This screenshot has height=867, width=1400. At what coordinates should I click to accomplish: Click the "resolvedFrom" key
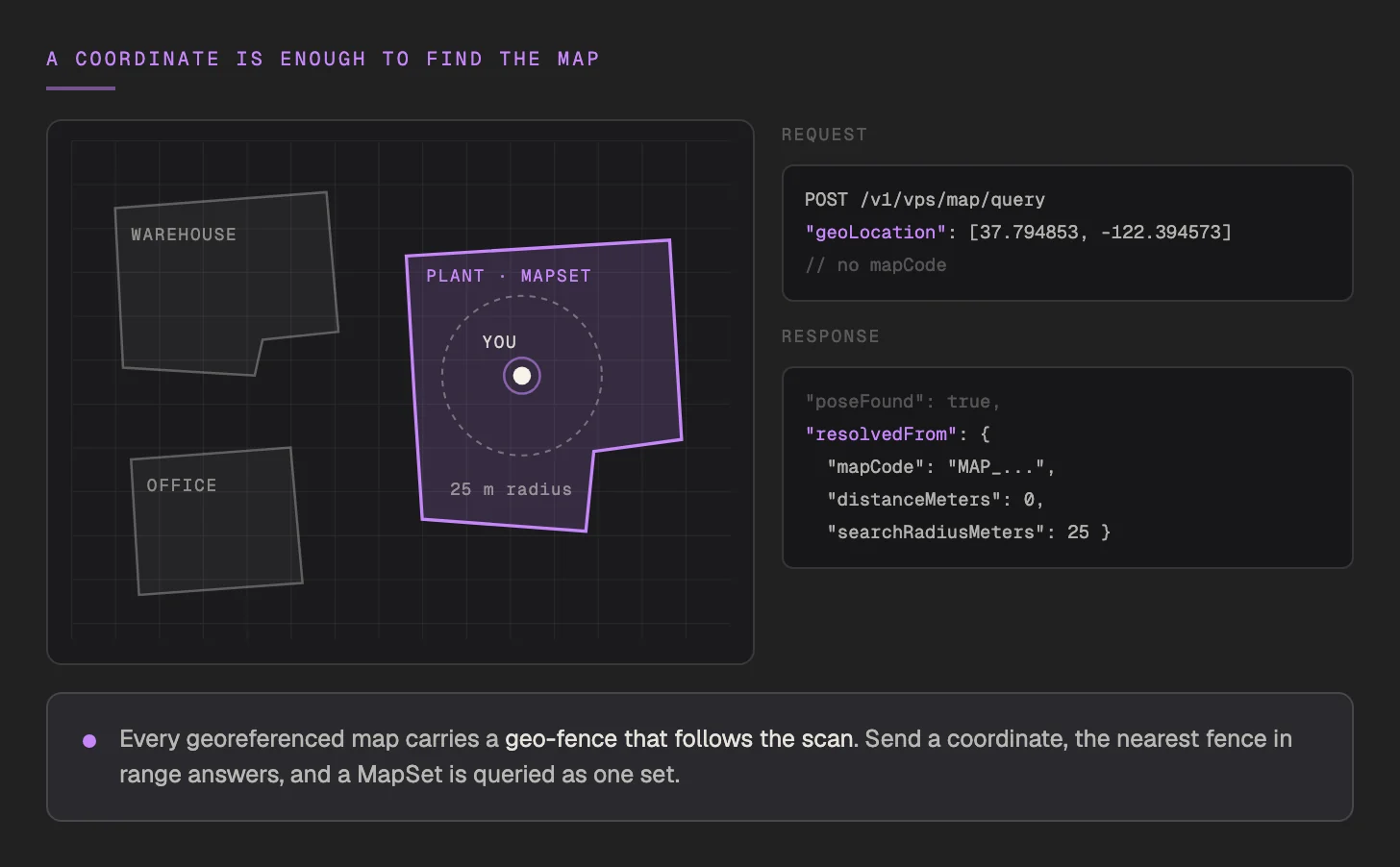click(882, 434)
